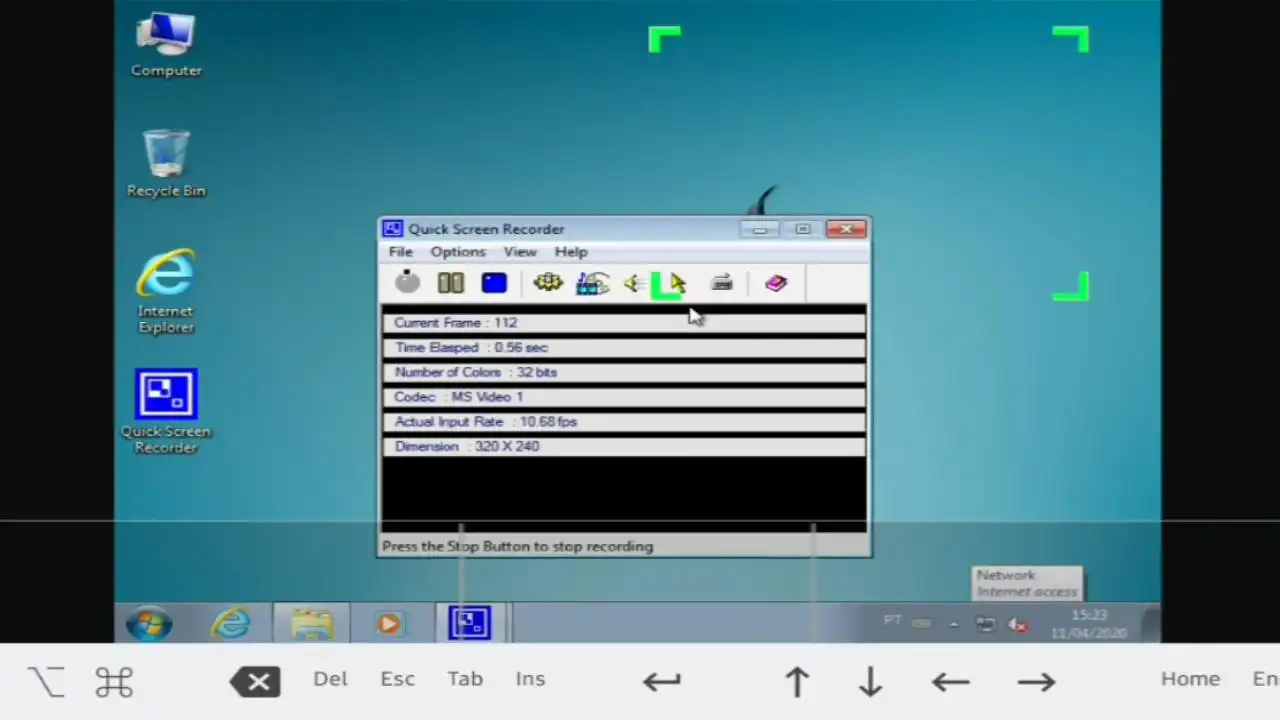Click Codec : MS Video 1 row
1280x720 pixels.
624,397
